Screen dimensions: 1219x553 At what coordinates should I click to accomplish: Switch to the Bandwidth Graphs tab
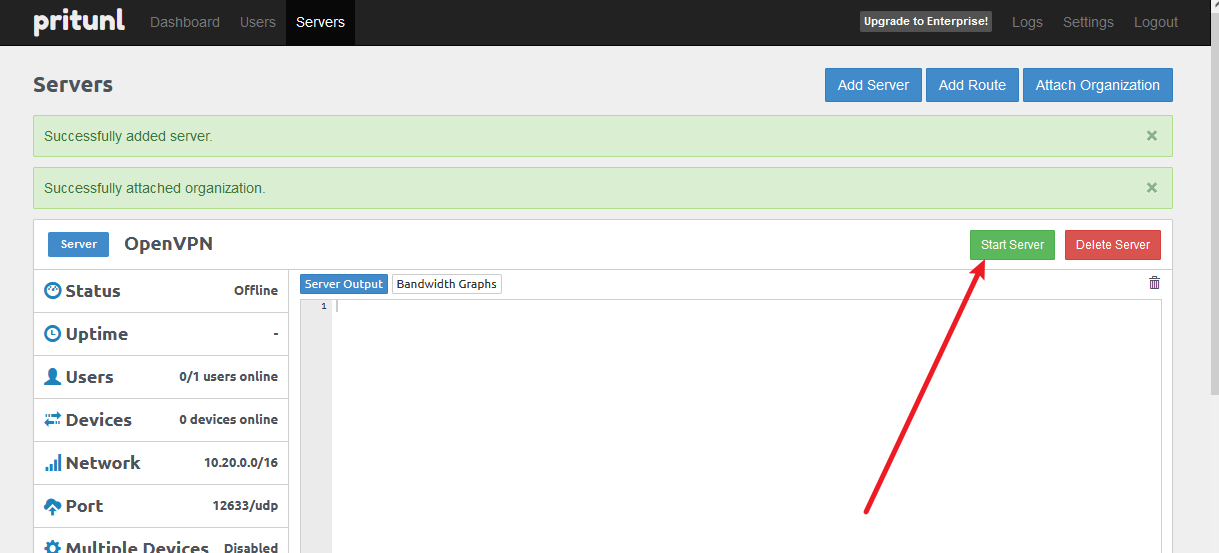click(446, 284)
